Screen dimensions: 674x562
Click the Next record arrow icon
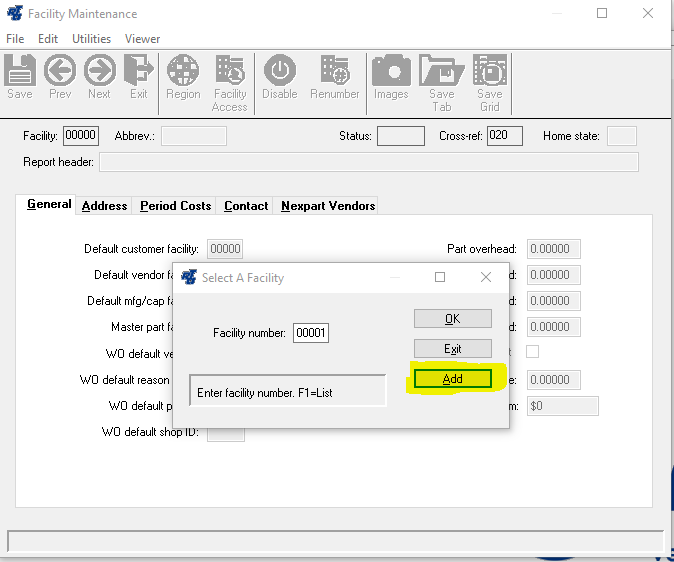(x=99, y=77)
